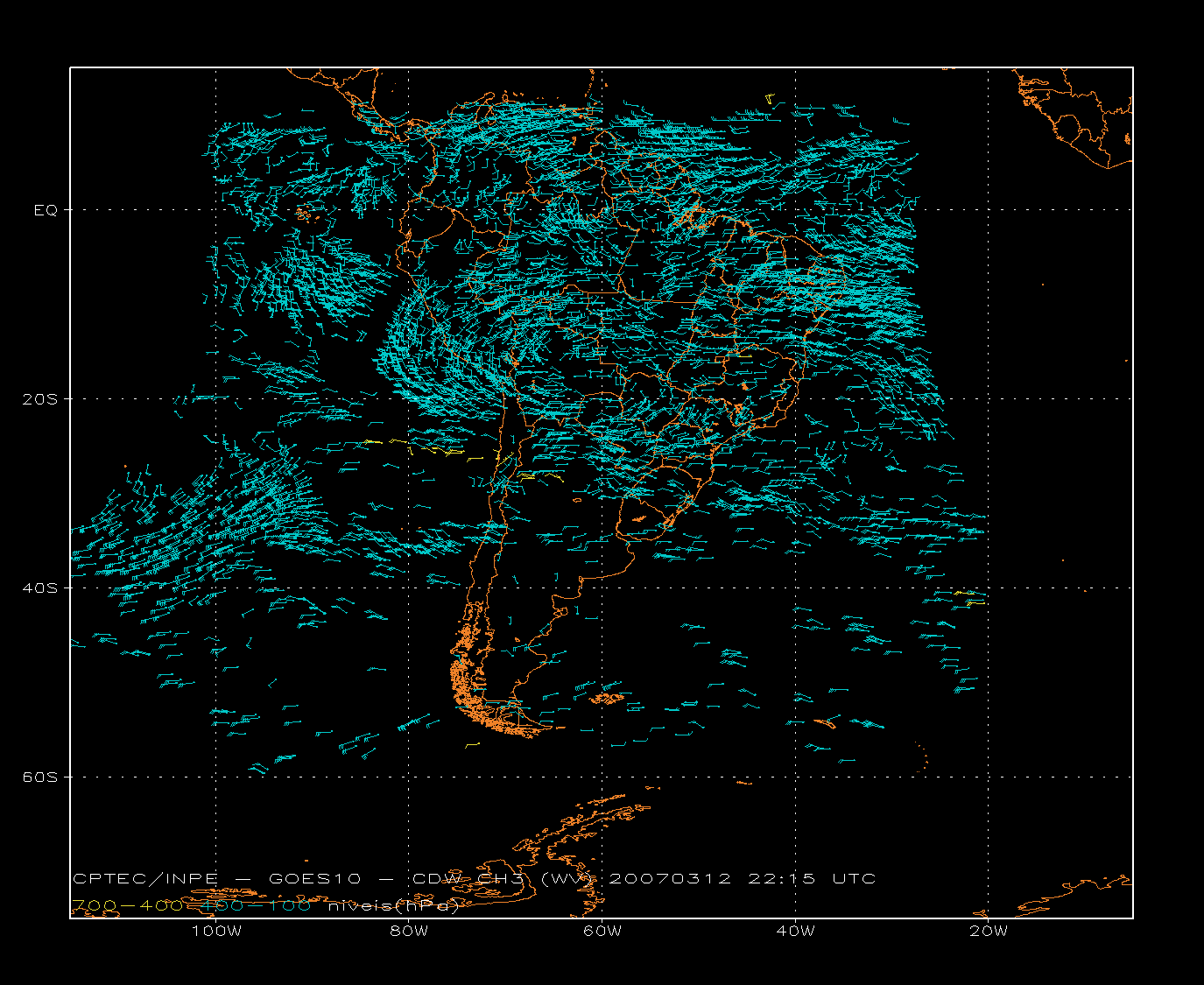1204x985 pixels.
Task: Click the GOES10 satellite name in caption
Action: [x=314, y=878]
